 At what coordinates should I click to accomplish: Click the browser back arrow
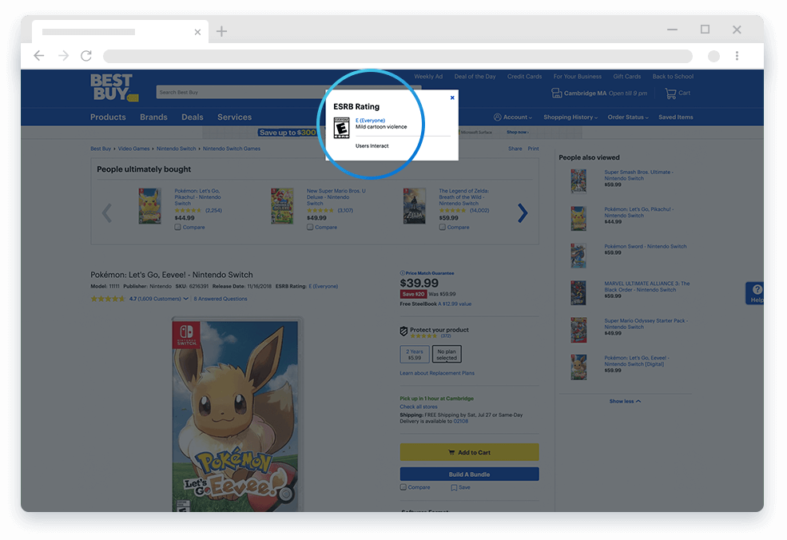point(39,56)
